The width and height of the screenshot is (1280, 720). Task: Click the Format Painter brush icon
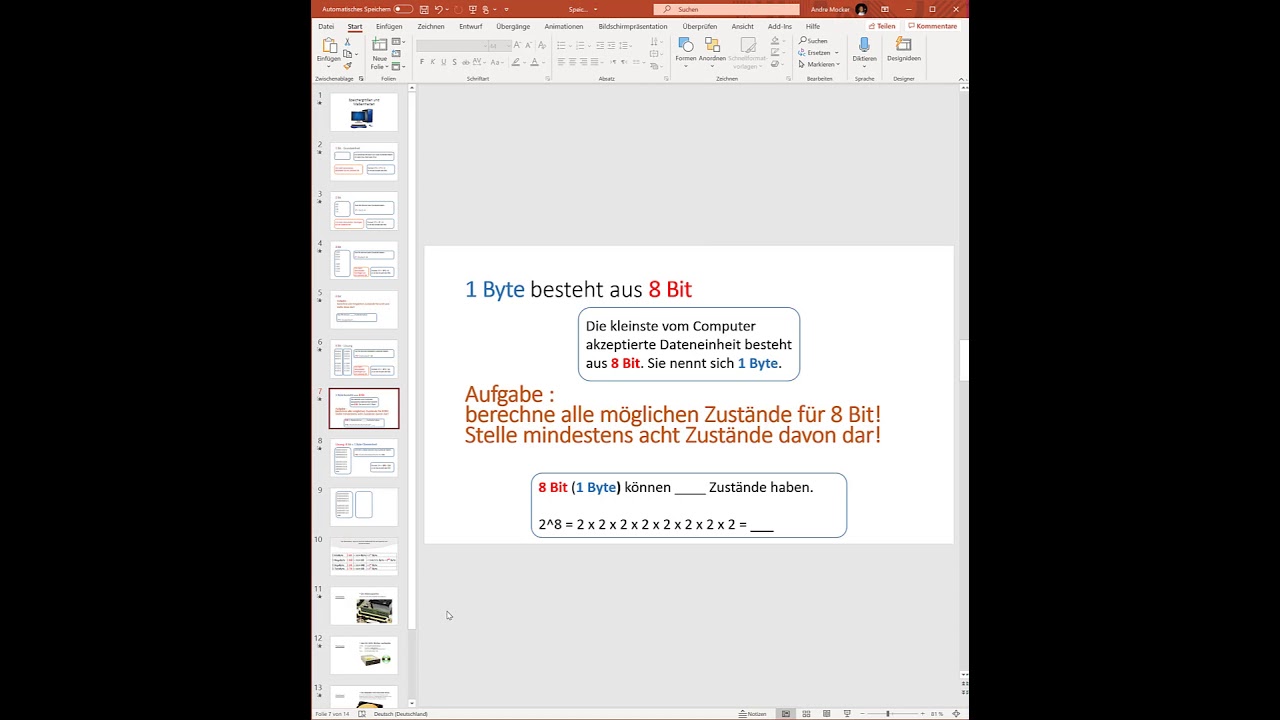pos(348,66)
